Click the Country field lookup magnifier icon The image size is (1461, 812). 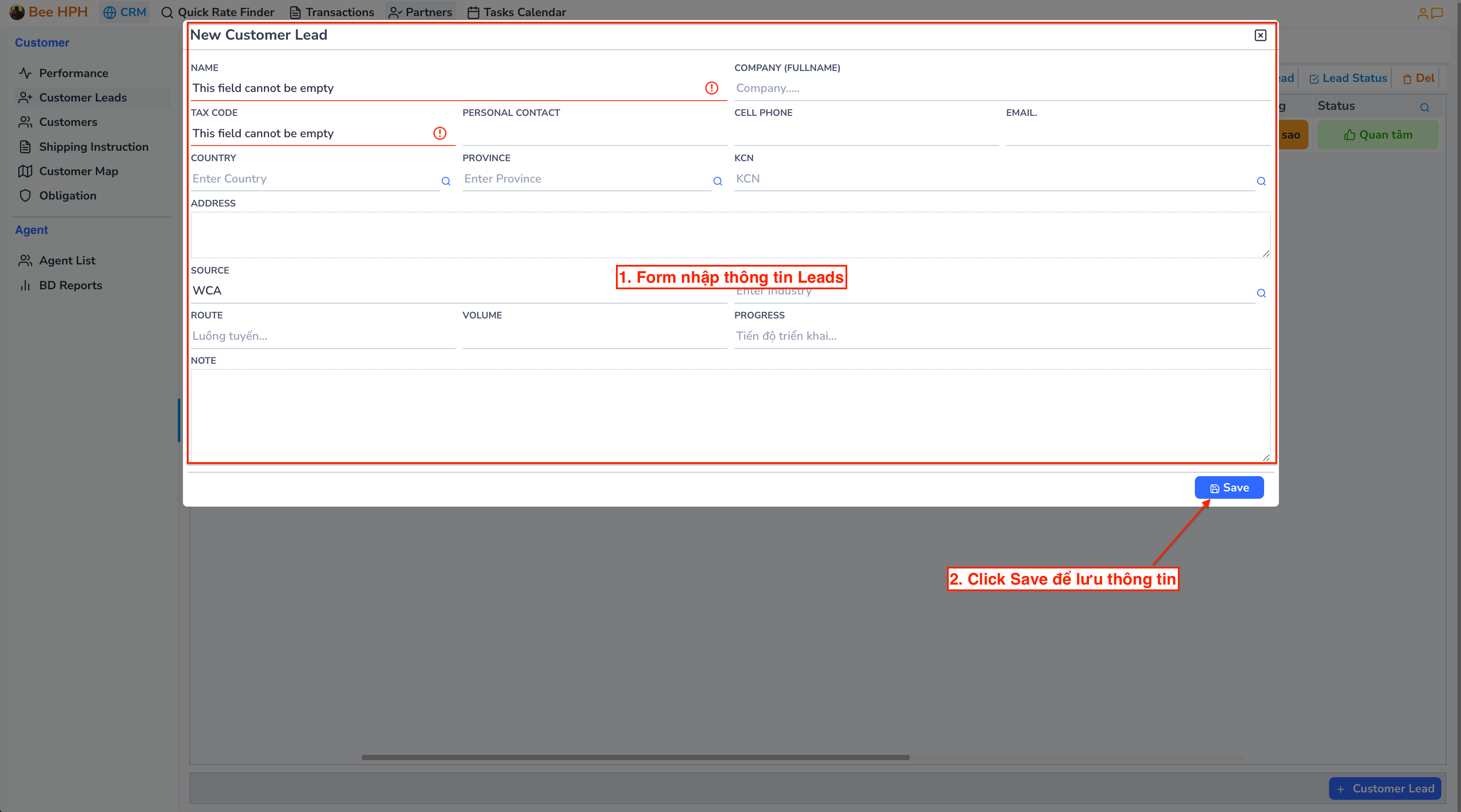tap(446, 182)
